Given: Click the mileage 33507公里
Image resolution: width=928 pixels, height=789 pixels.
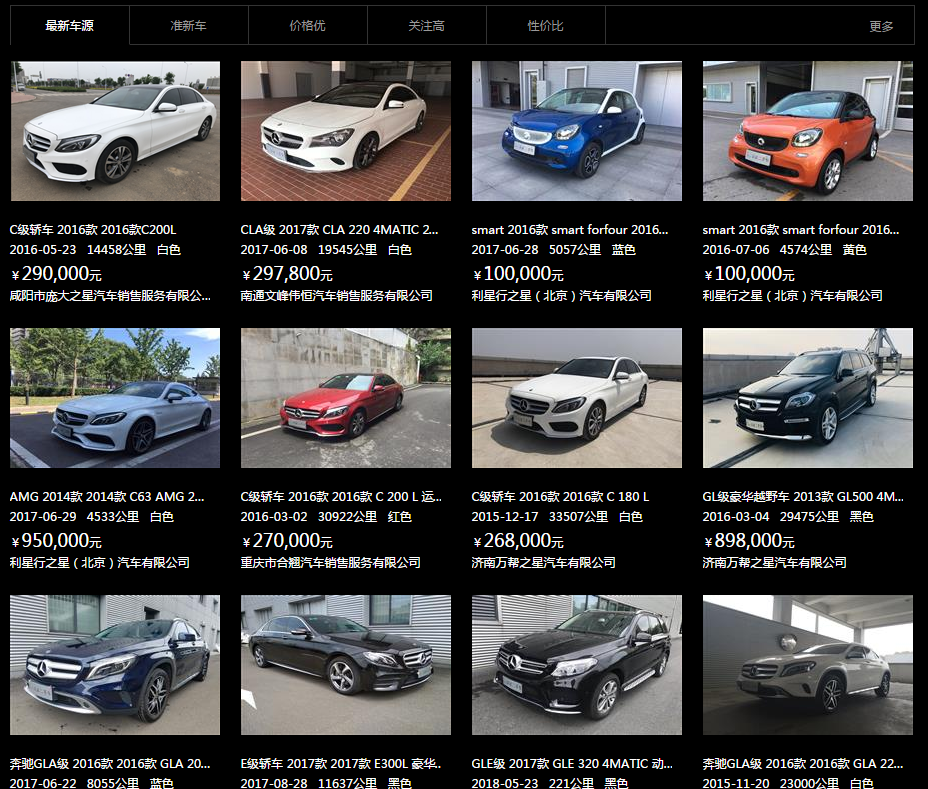Looking at the screenshot, I should (x=578, y=517).
